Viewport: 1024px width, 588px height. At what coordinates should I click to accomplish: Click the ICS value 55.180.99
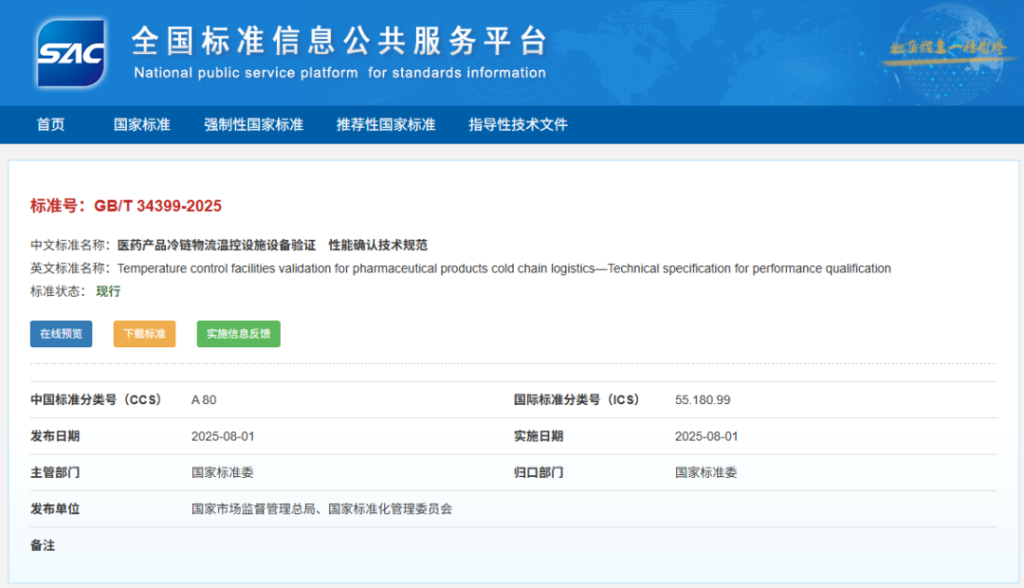click(703, 400)
